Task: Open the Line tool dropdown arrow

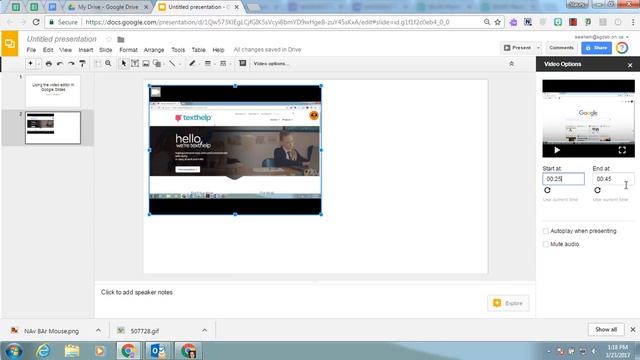Action: 180,64
